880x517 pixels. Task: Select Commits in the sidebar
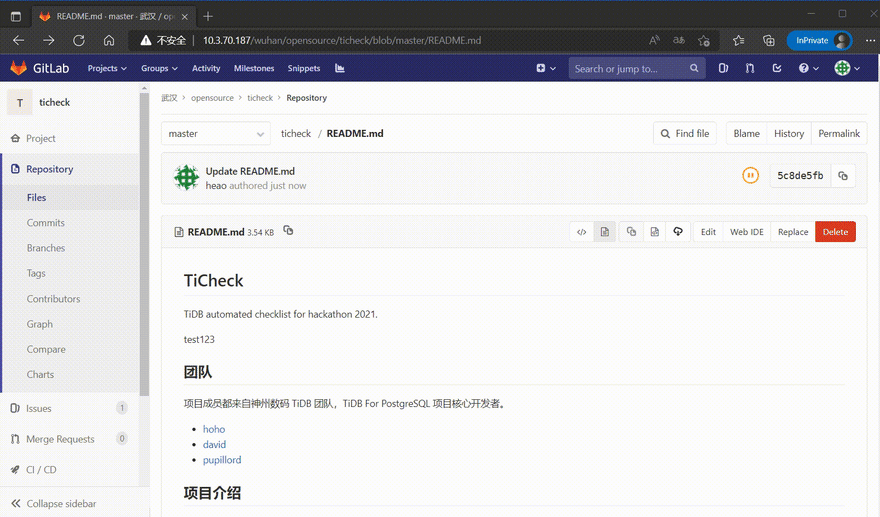45,223
